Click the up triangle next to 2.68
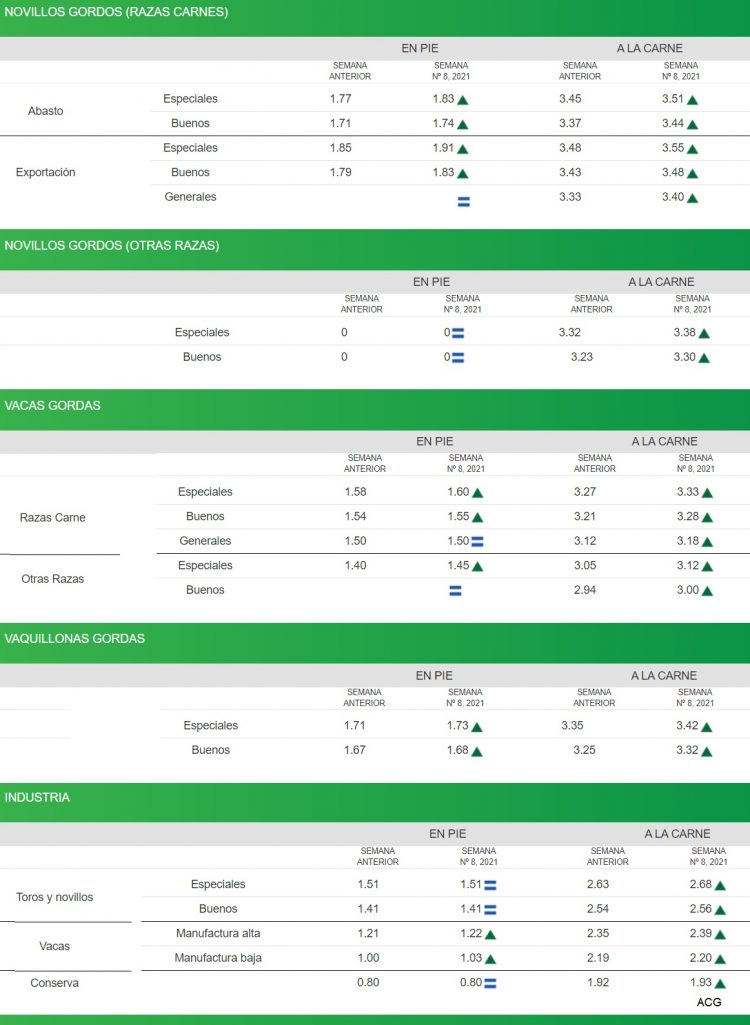The image size is (750, 1025). [719, 885]
